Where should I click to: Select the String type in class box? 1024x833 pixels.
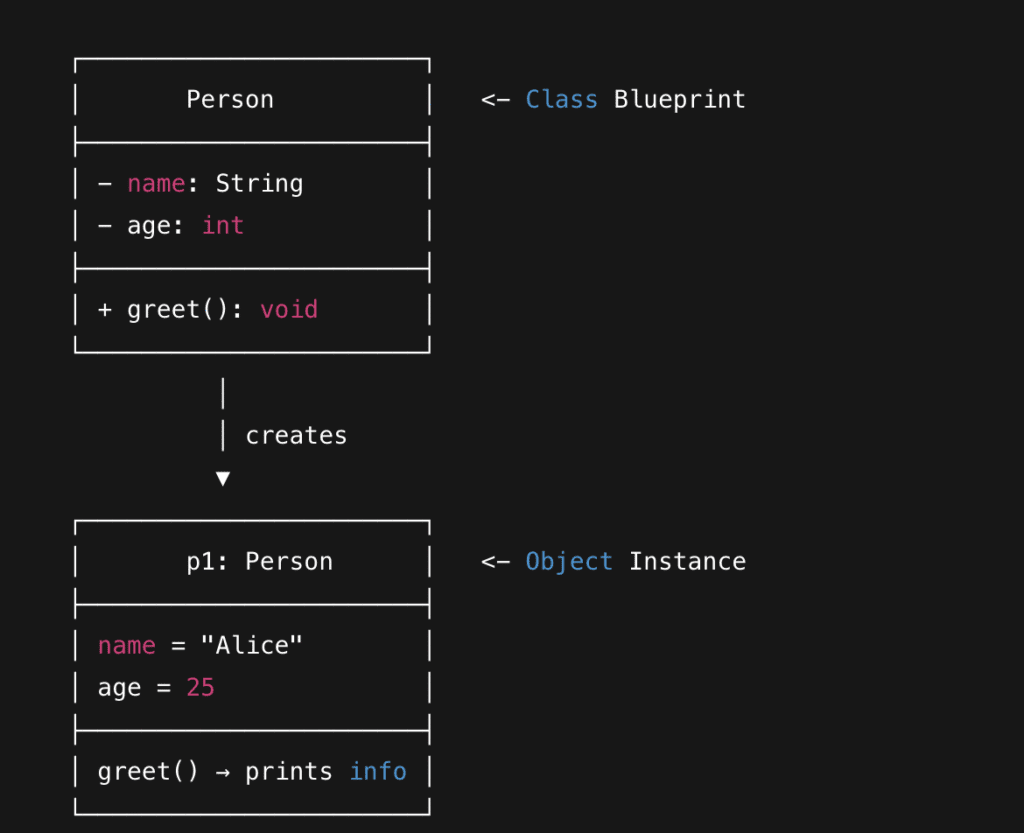click(259, 184)
